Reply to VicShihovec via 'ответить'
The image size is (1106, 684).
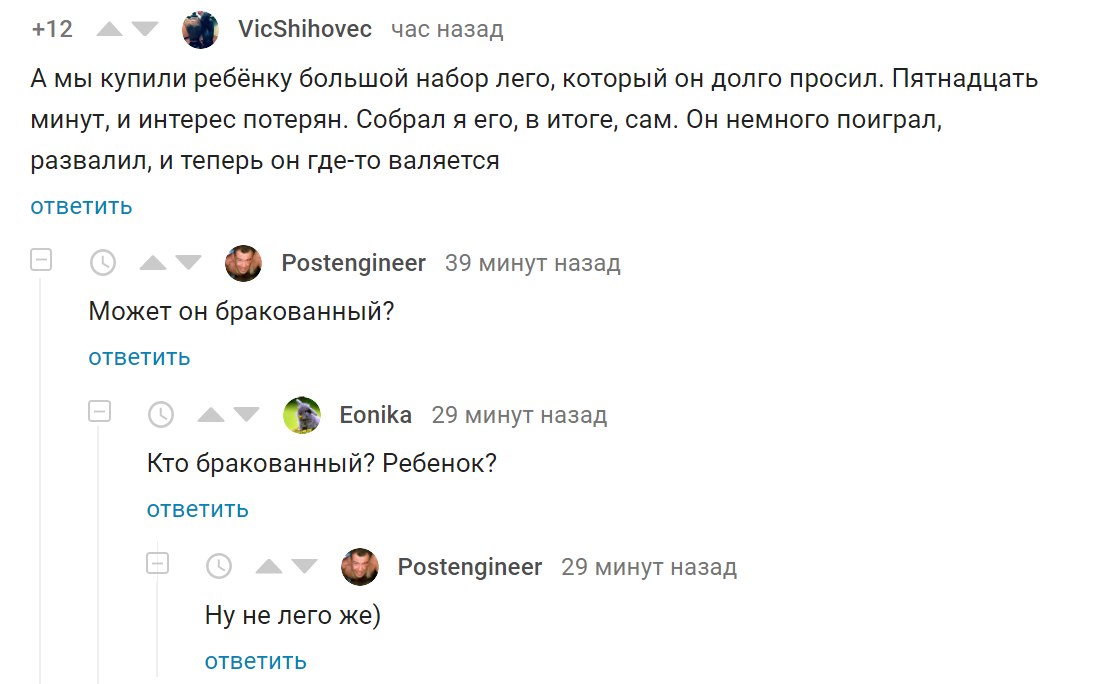pyautogui.click(x=81, y=206)
